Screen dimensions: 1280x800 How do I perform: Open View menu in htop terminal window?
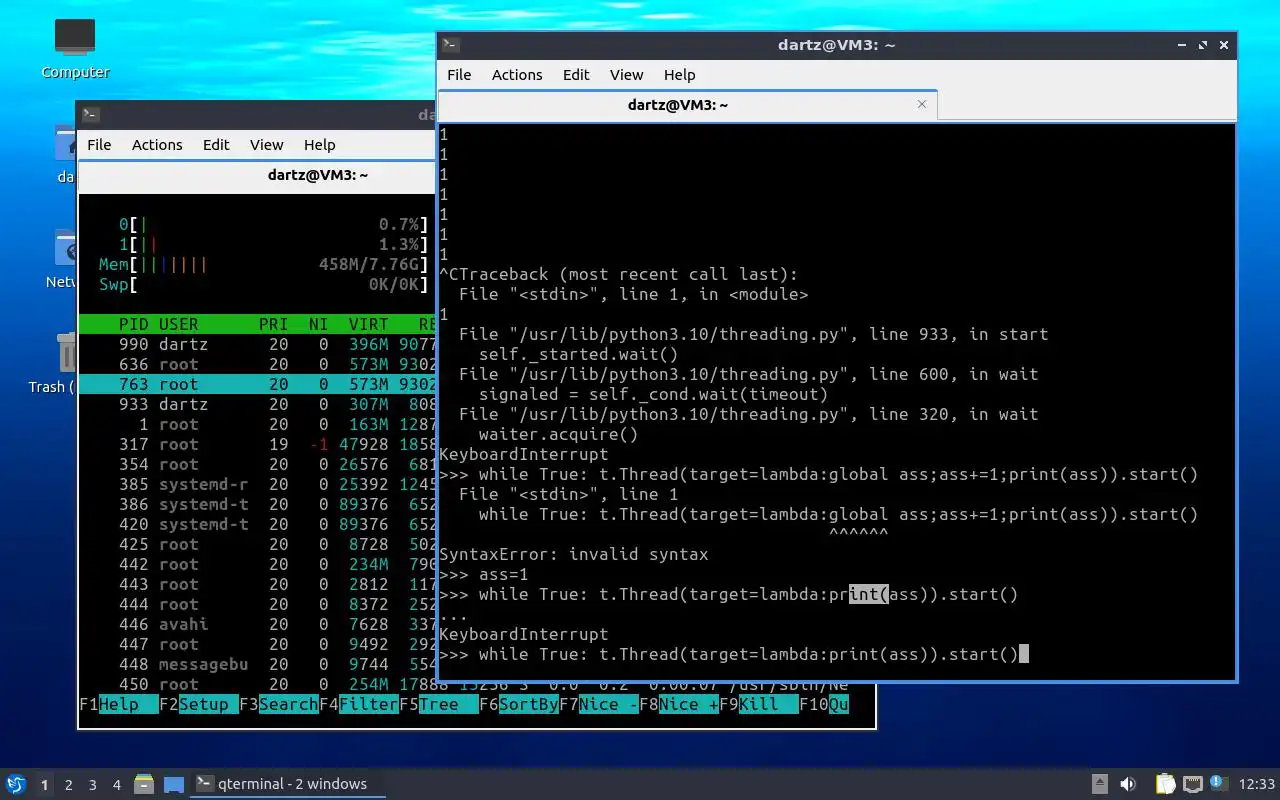(266, 145)
